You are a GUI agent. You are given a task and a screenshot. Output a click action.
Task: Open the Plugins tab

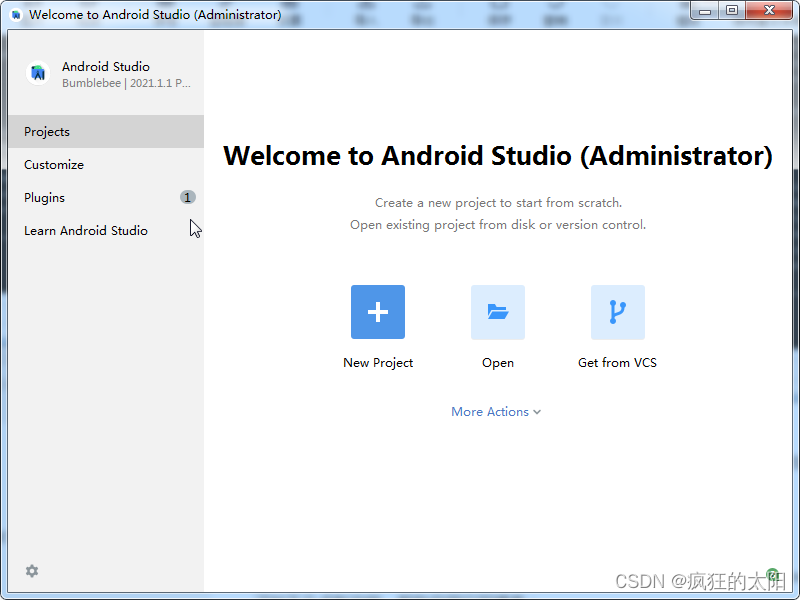tap(106, 197)
